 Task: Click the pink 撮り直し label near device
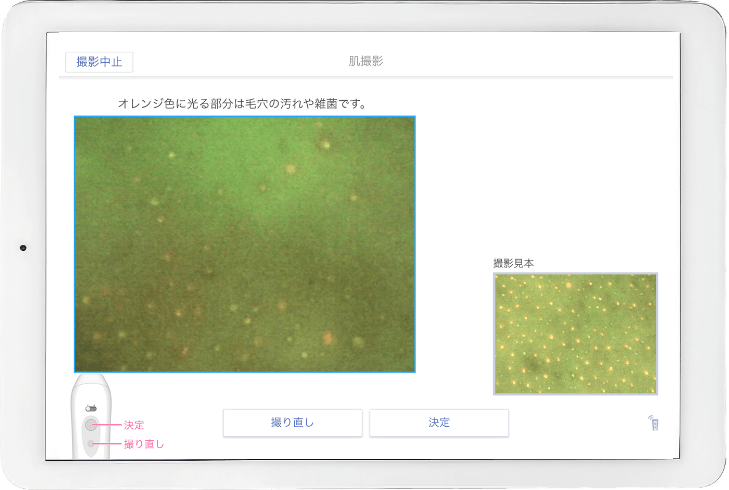click(x=144, y=444)
